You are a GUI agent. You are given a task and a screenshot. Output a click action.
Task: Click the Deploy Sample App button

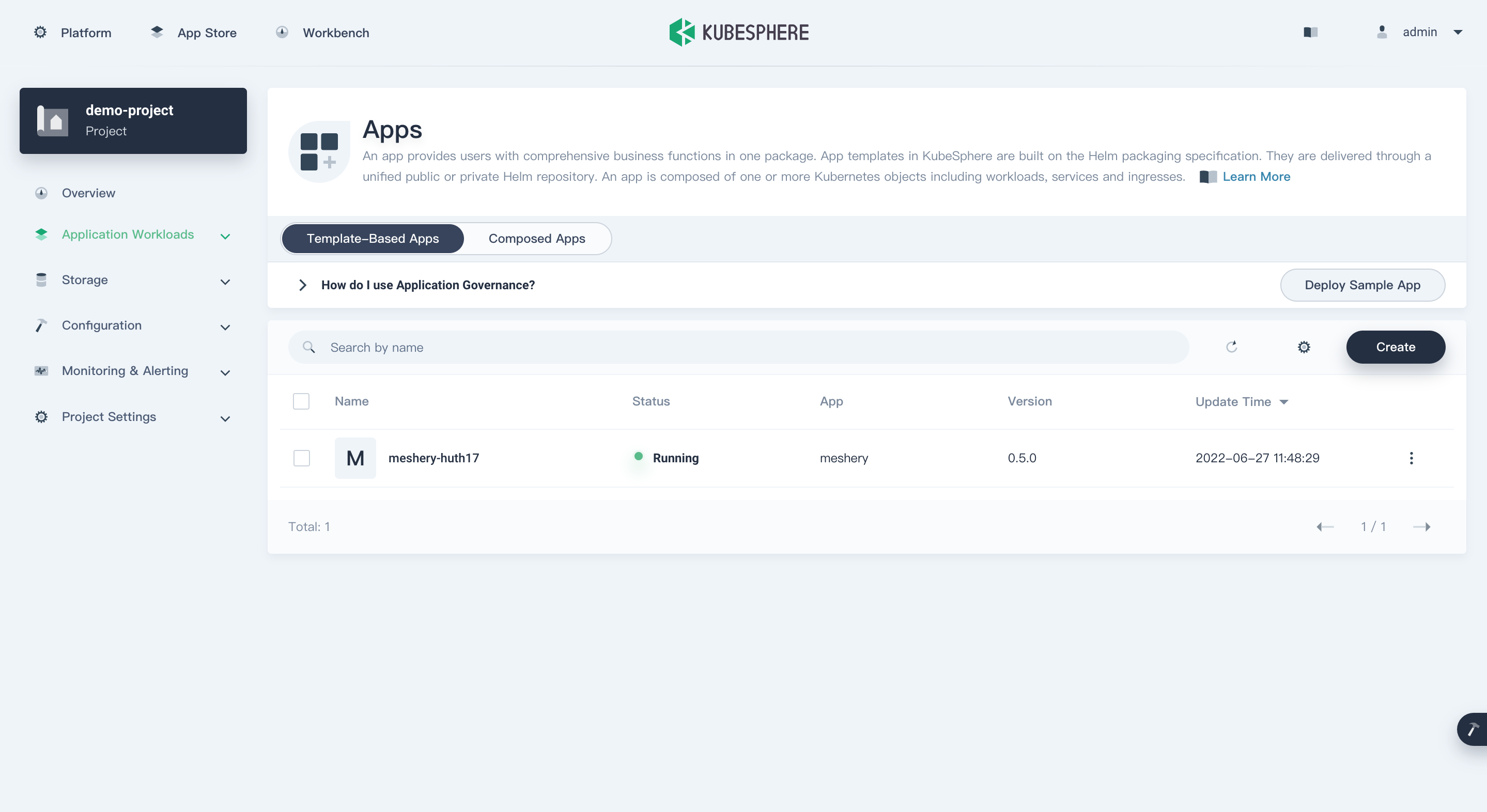tap(1363, 285)
